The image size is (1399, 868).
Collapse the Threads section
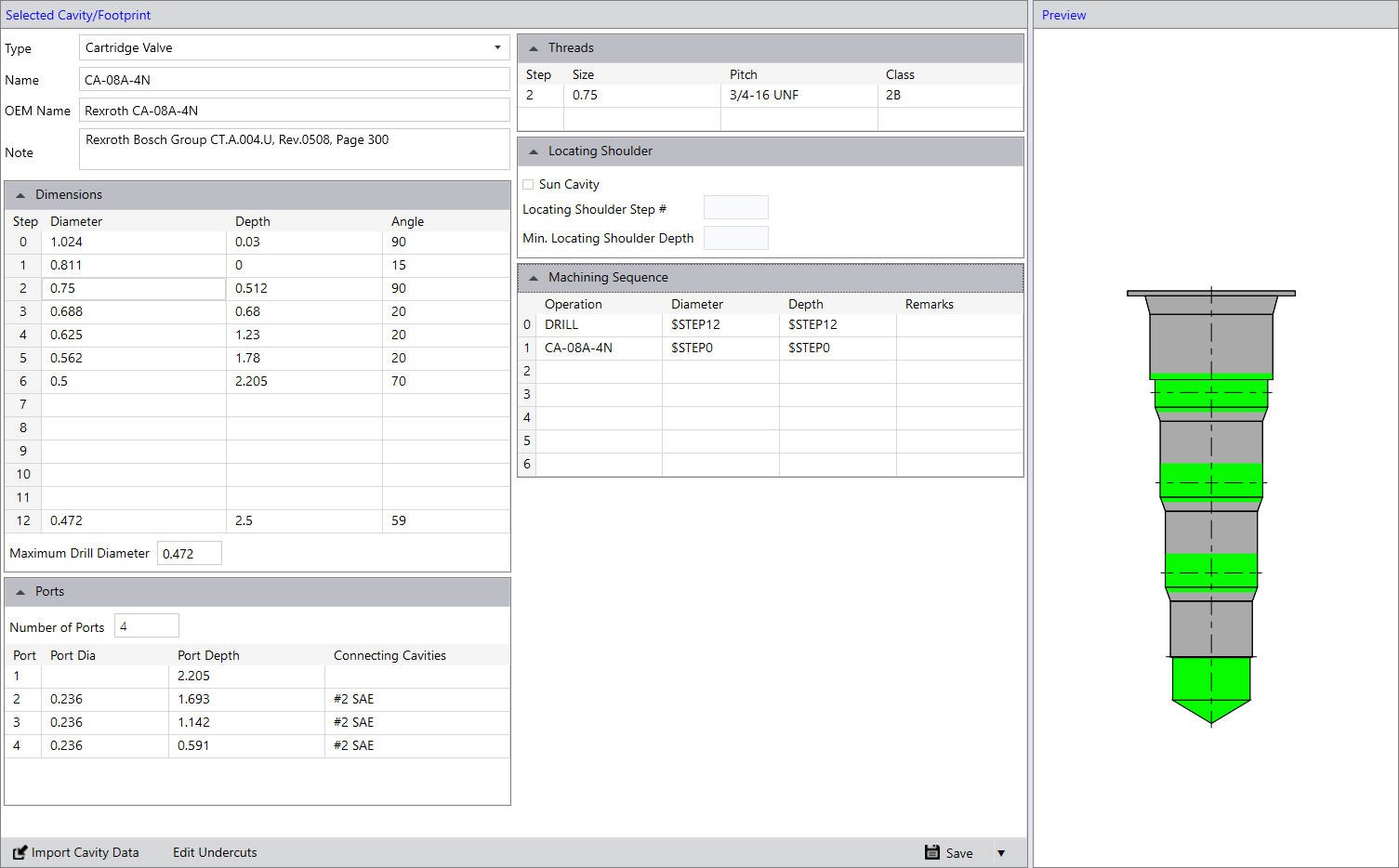point(534,48)
